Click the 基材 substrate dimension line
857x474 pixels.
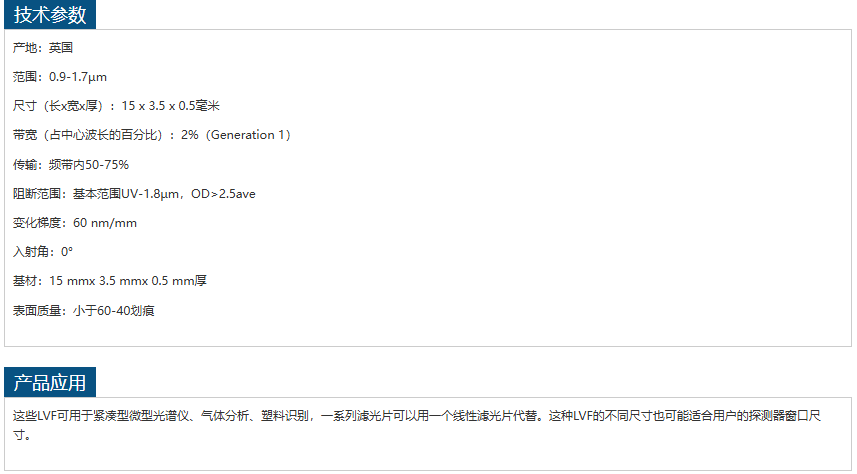click(x=109, y=281)
